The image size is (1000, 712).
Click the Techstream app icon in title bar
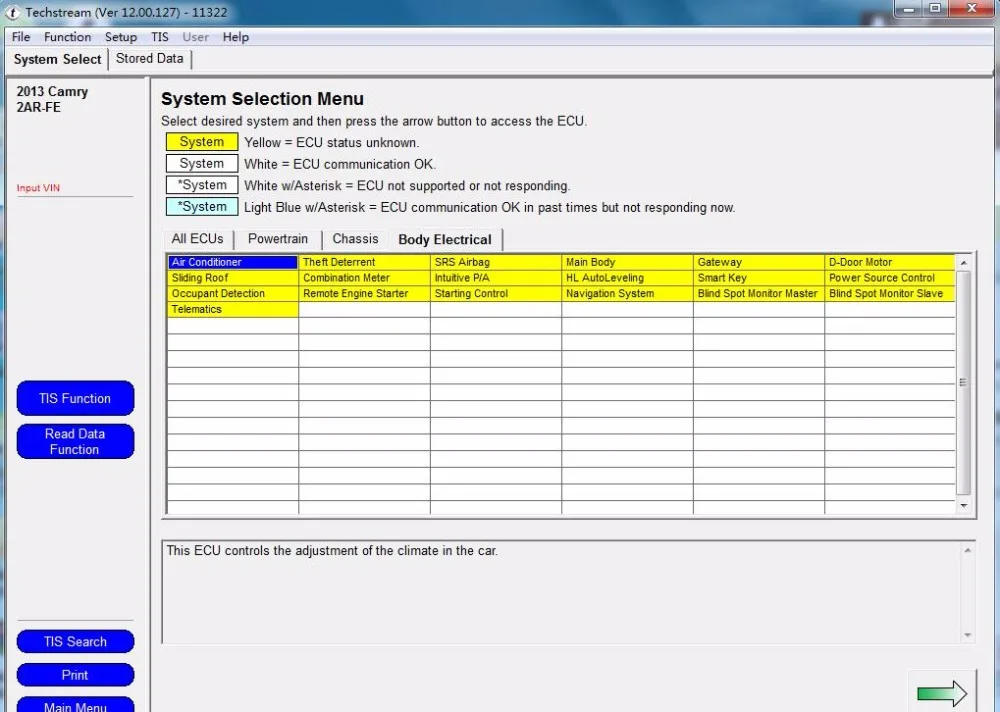click(13, 12)
